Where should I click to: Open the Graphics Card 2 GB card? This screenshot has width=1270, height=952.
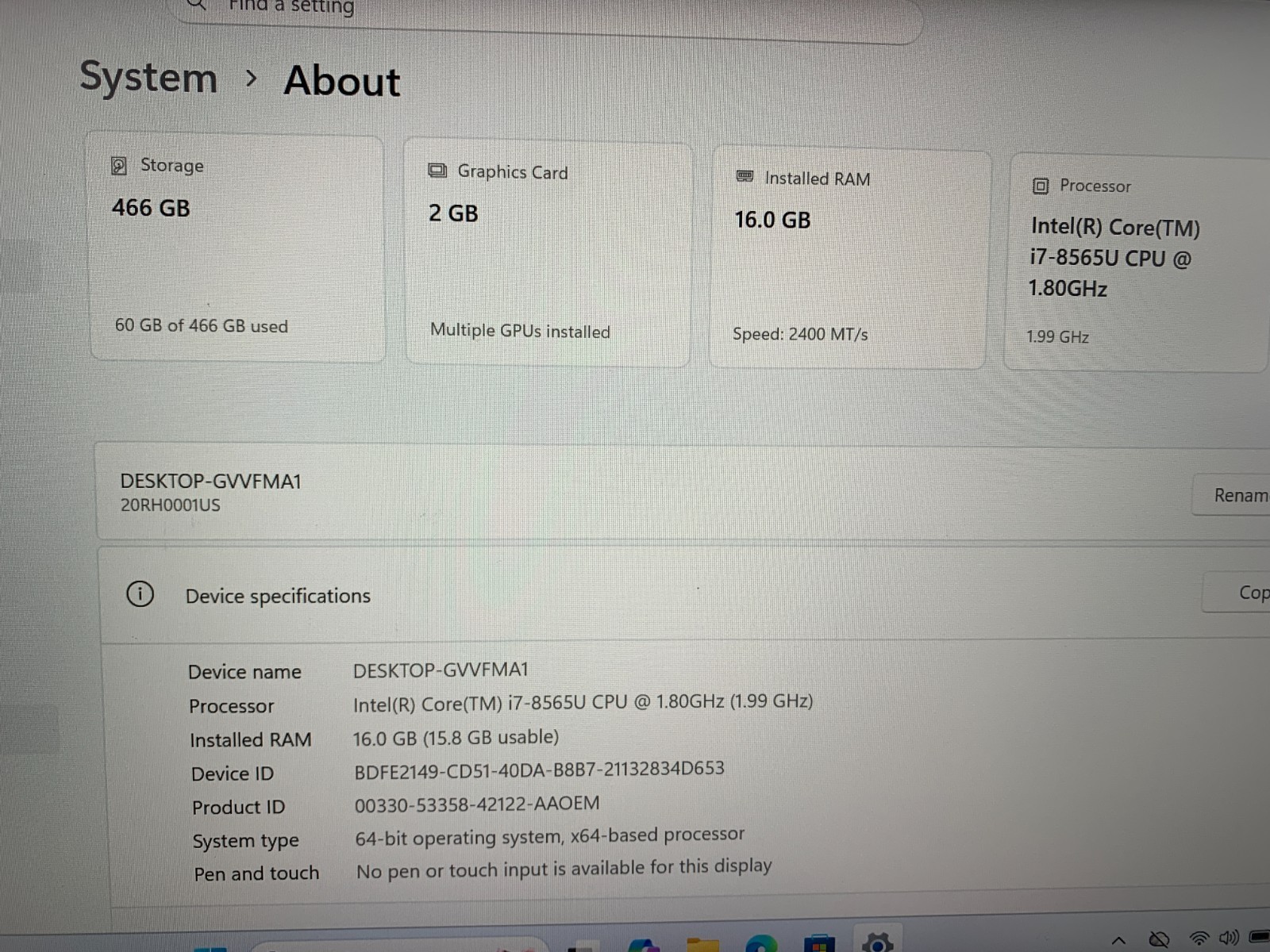point(548,254)
